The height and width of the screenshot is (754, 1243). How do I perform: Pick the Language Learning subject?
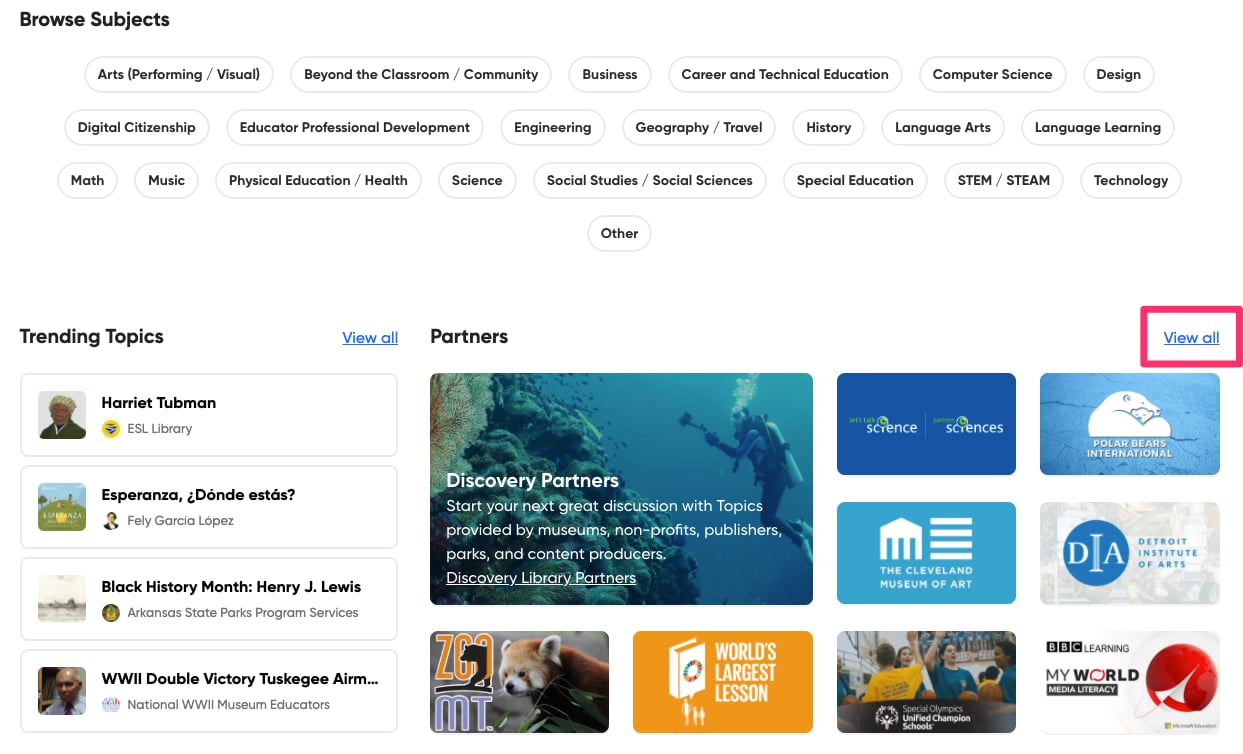1098,127
